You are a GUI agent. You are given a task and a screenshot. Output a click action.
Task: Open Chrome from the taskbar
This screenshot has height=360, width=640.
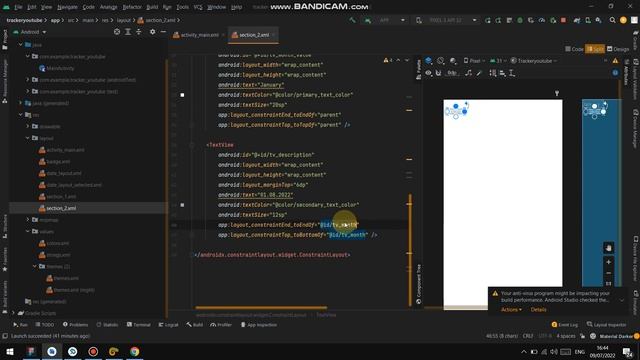click(x=134, y=352)
